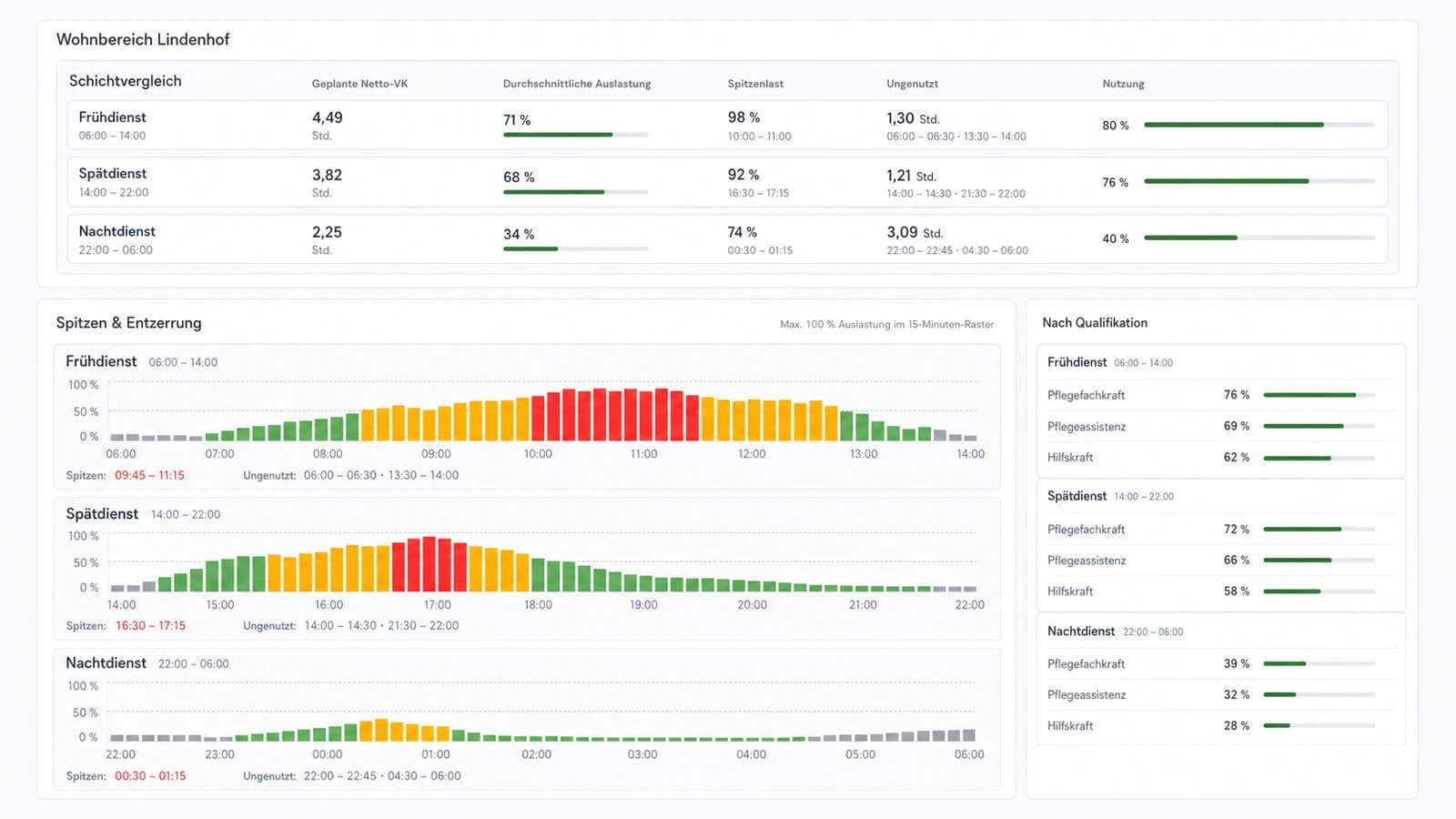1456x819 pixels.
Task: Select the Nachtdienst row name in Schichtvergleich
Action: pyautogui.click(x=116, y=231)
